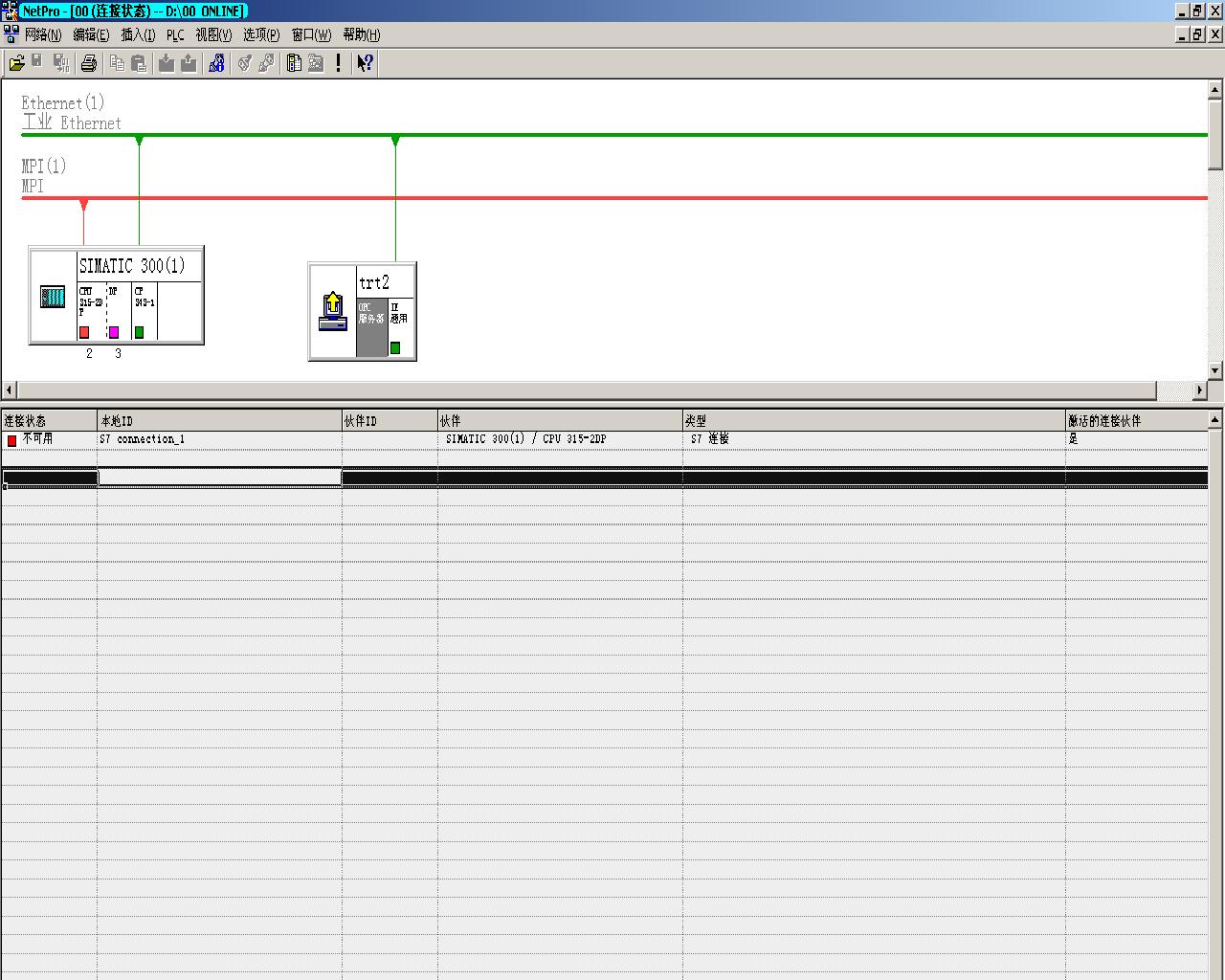Select the CP 343-1 module slot

click(145, 312)
